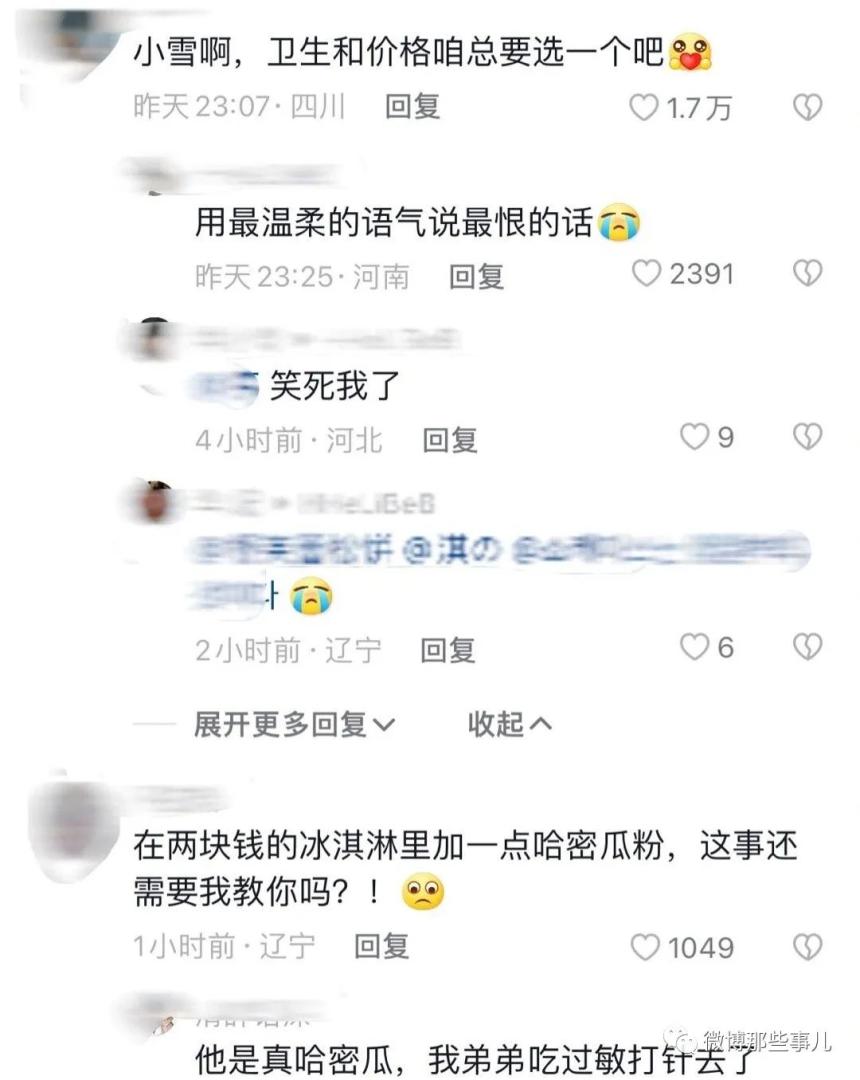
Task: Like the 笑死我了 comment
Action: (x=695, y=437)
